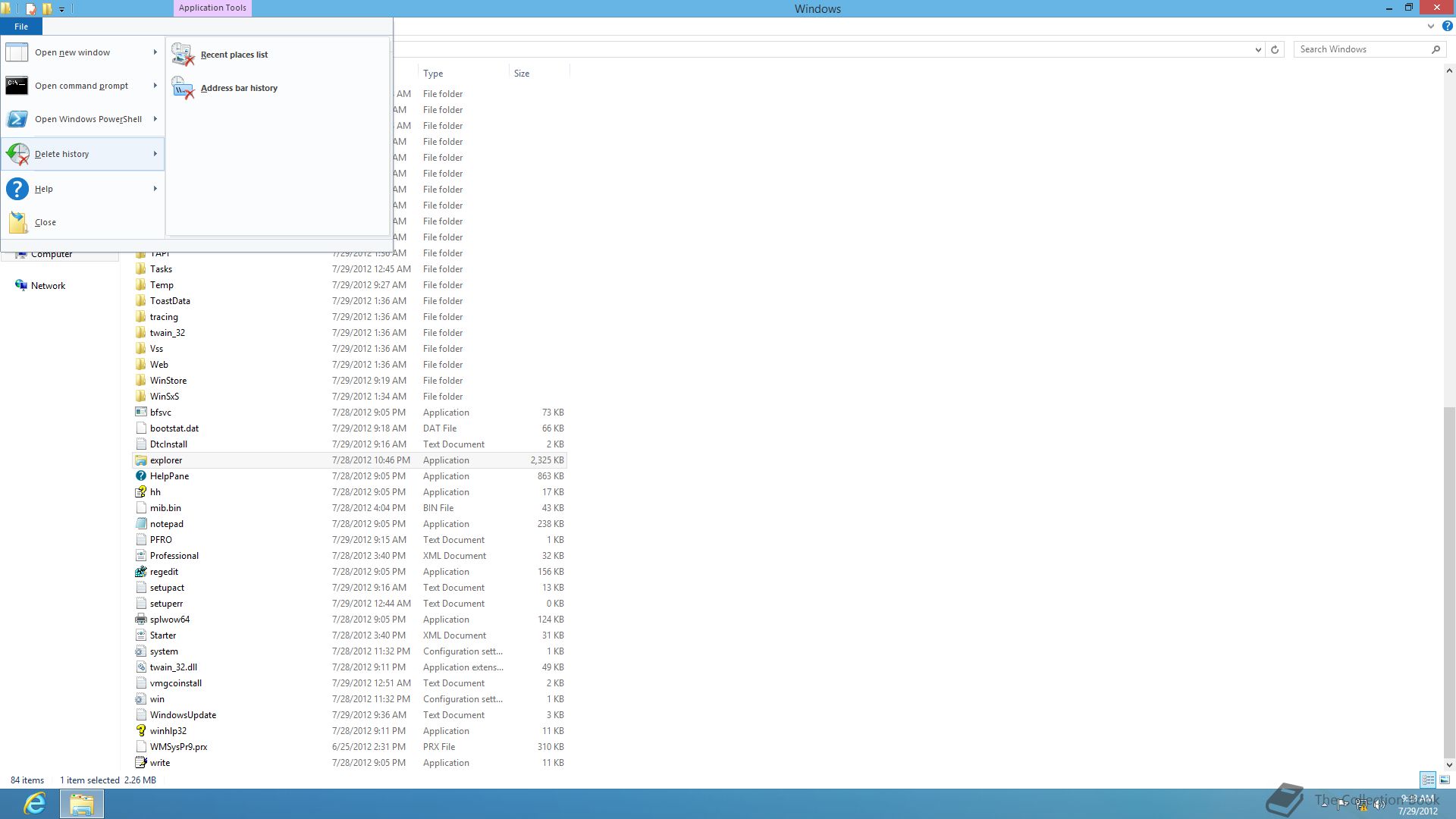Refresh the folder view
The image size is (1456, 819).
pos(1275,49)
